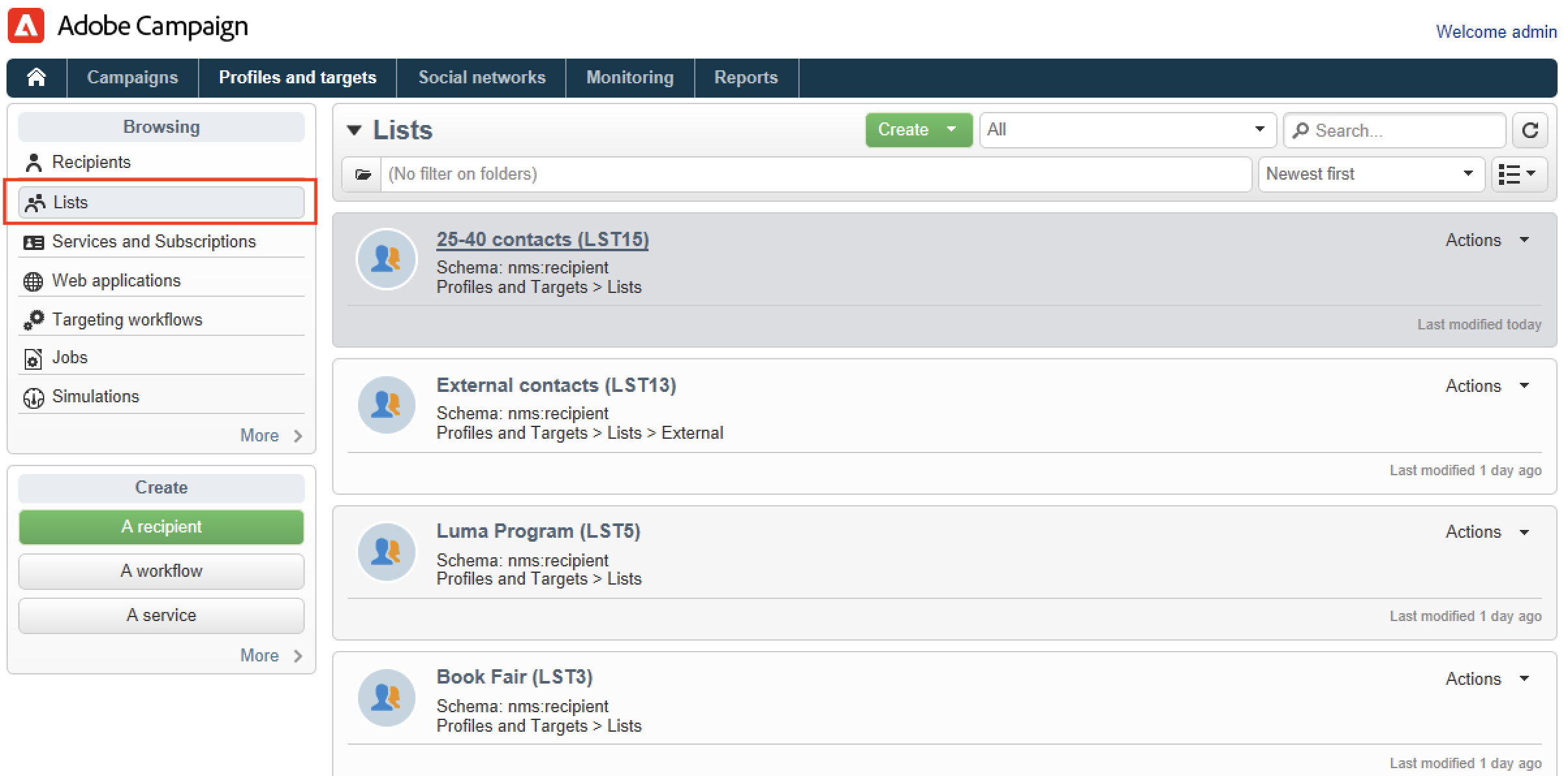Switch to the Campaigns tab

point(132,77)
